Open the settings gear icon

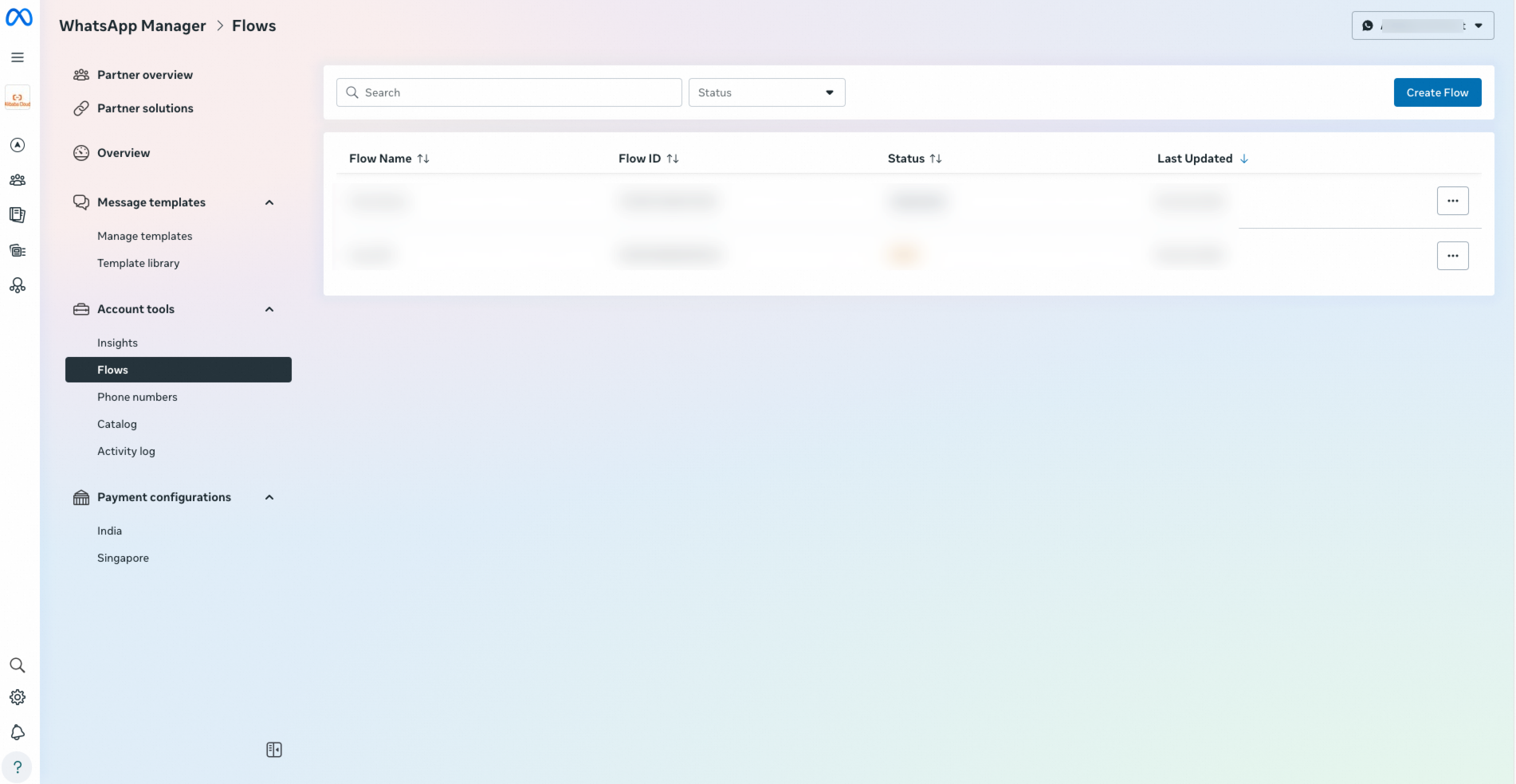coord(18,697)
